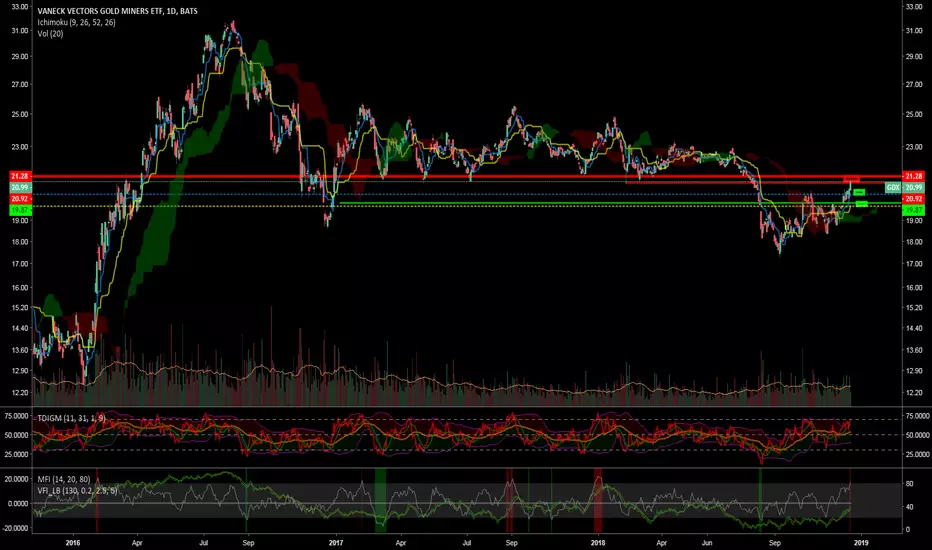Select the blue dotted horizontal price line

[x=467, y=194]
